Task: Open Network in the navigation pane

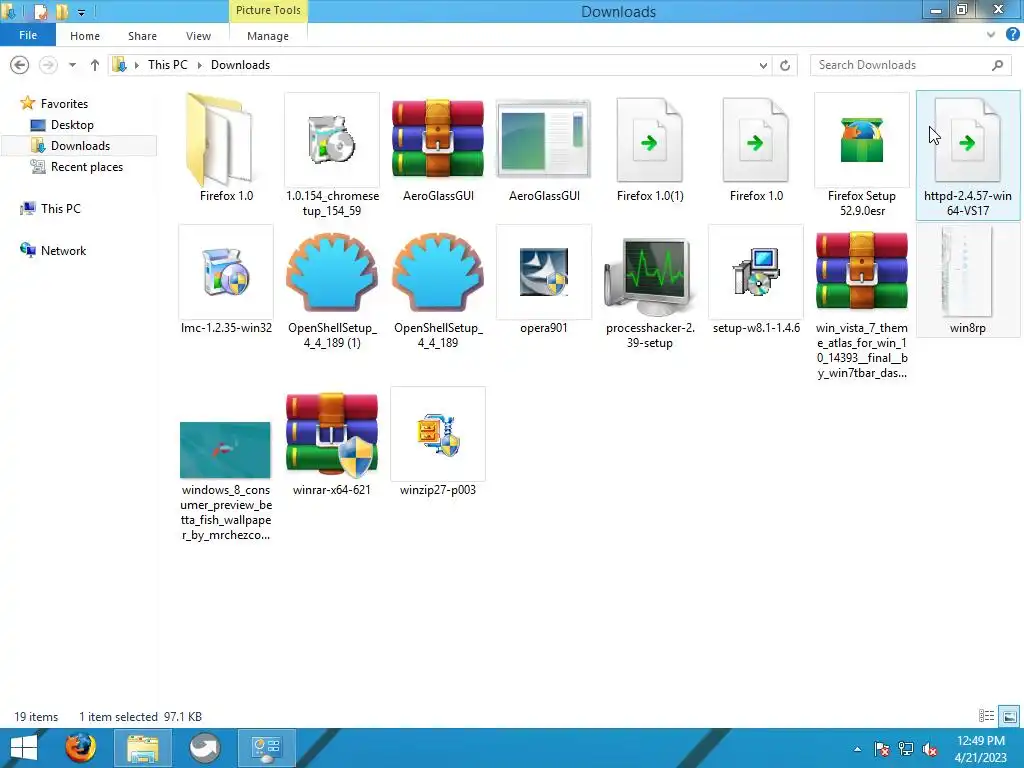Action: click(x=63, y=250)
